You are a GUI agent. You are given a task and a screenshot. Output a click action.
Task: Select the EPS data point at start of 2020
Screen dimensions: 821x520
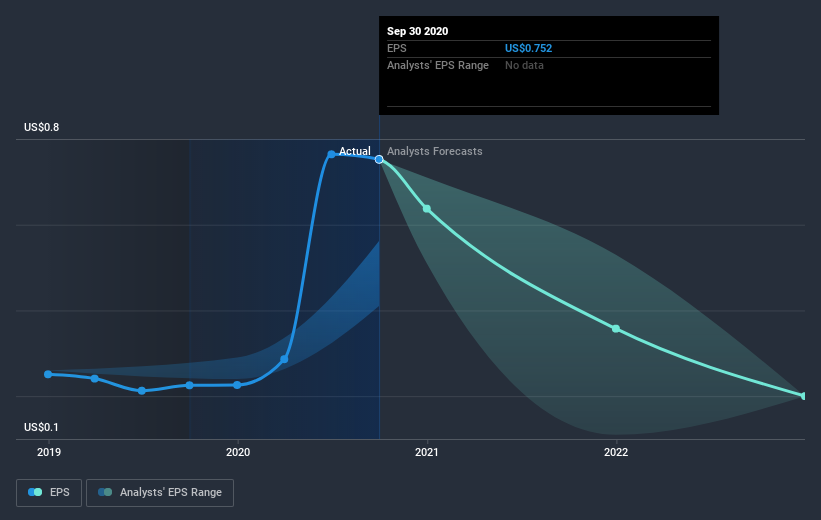237,385
